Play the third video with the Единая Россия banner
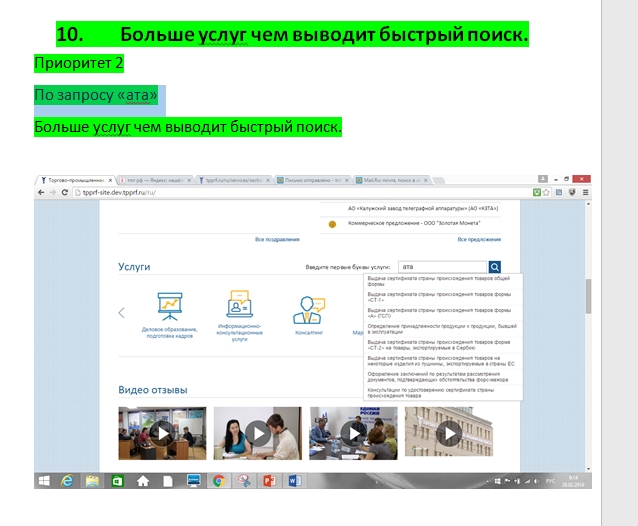 [x=353, y=433]
